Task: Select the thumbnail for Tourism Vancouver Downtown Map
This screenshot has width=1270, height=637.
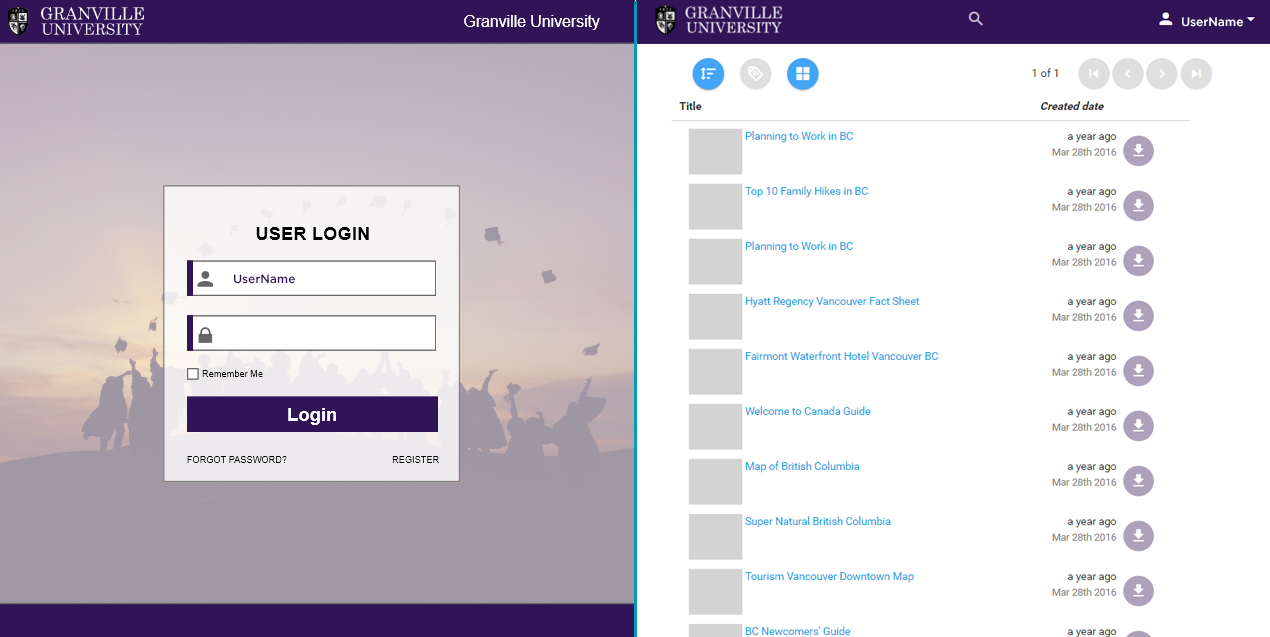Action: [715, 592]
